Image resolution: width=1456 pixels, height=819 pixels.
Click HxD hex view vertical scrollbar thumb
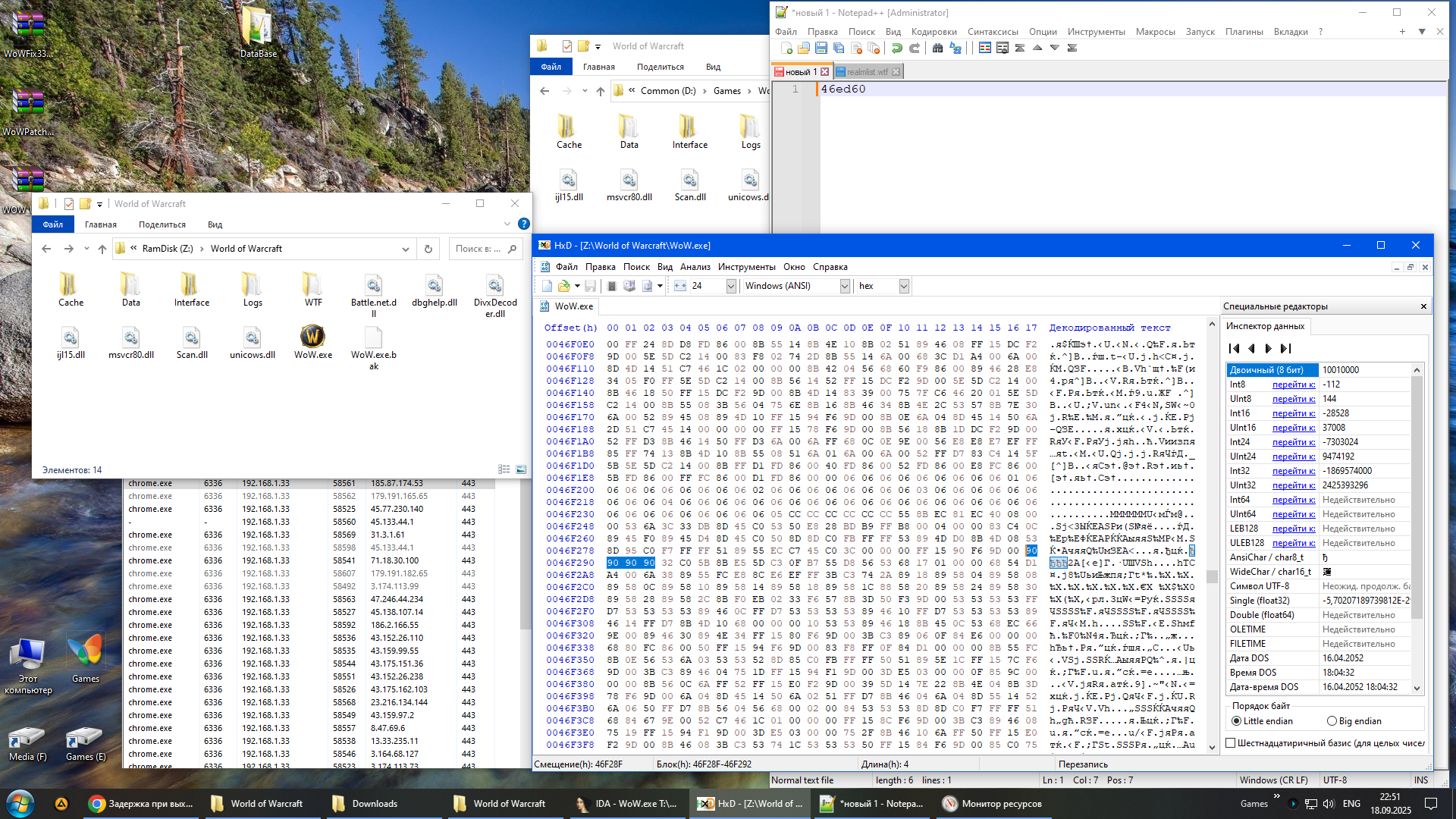click(1212, 576)
